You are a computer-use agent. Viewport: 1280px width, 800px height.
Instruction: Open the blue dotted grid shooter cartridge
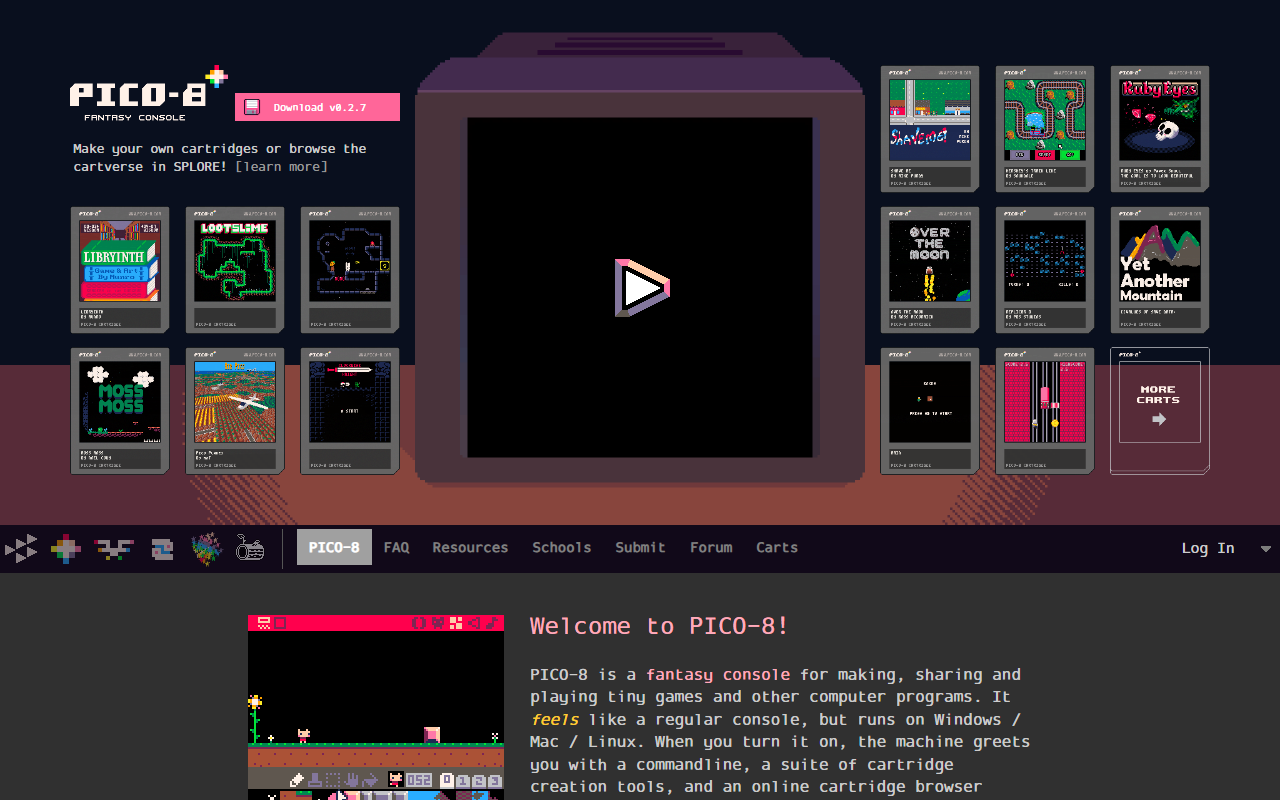[1045, 270]
